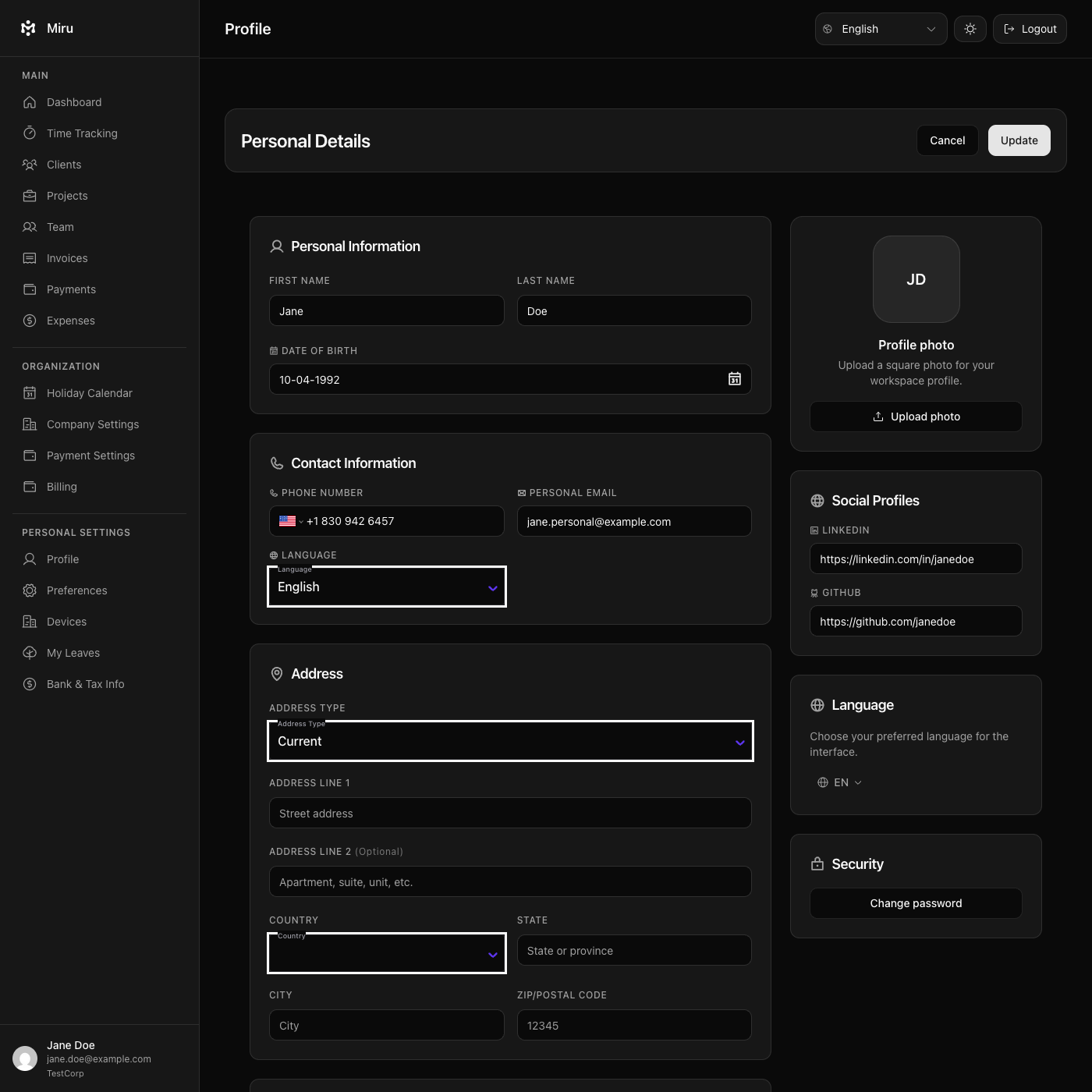1092x1092 pixels.
Task: Click the US flag to change phone country
Action: pos(286,521)
